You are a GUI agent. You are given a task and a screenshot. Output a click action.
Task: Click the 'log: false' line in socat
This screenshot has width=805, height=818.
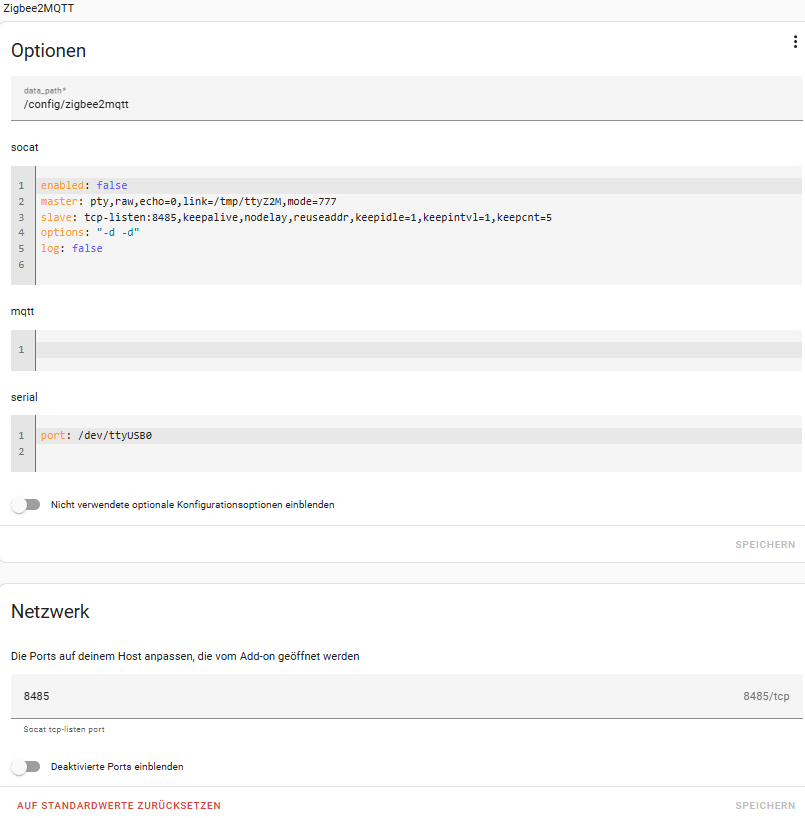point(72,248)
